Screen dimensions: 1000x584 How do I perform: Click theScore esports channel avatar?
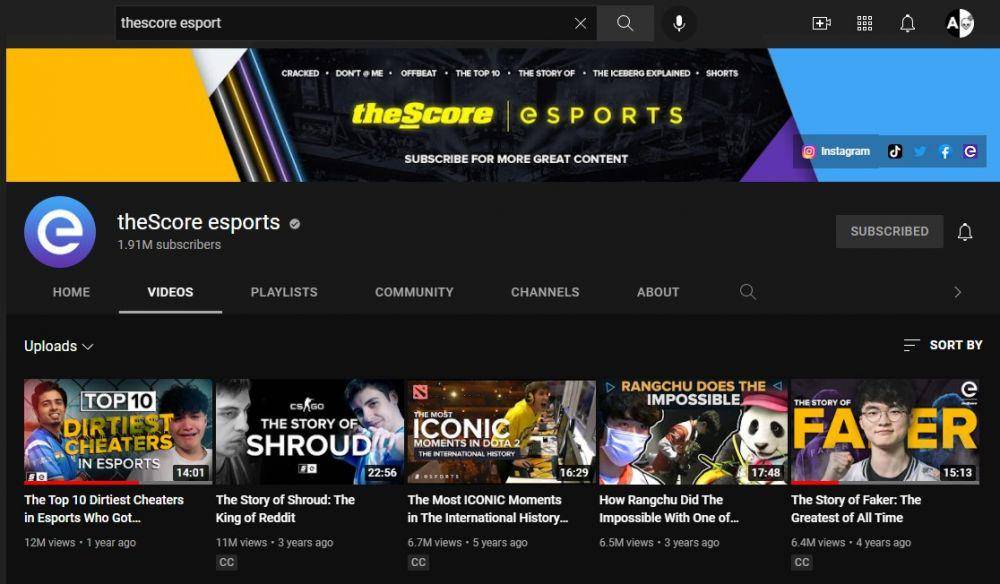click(60, 231)
